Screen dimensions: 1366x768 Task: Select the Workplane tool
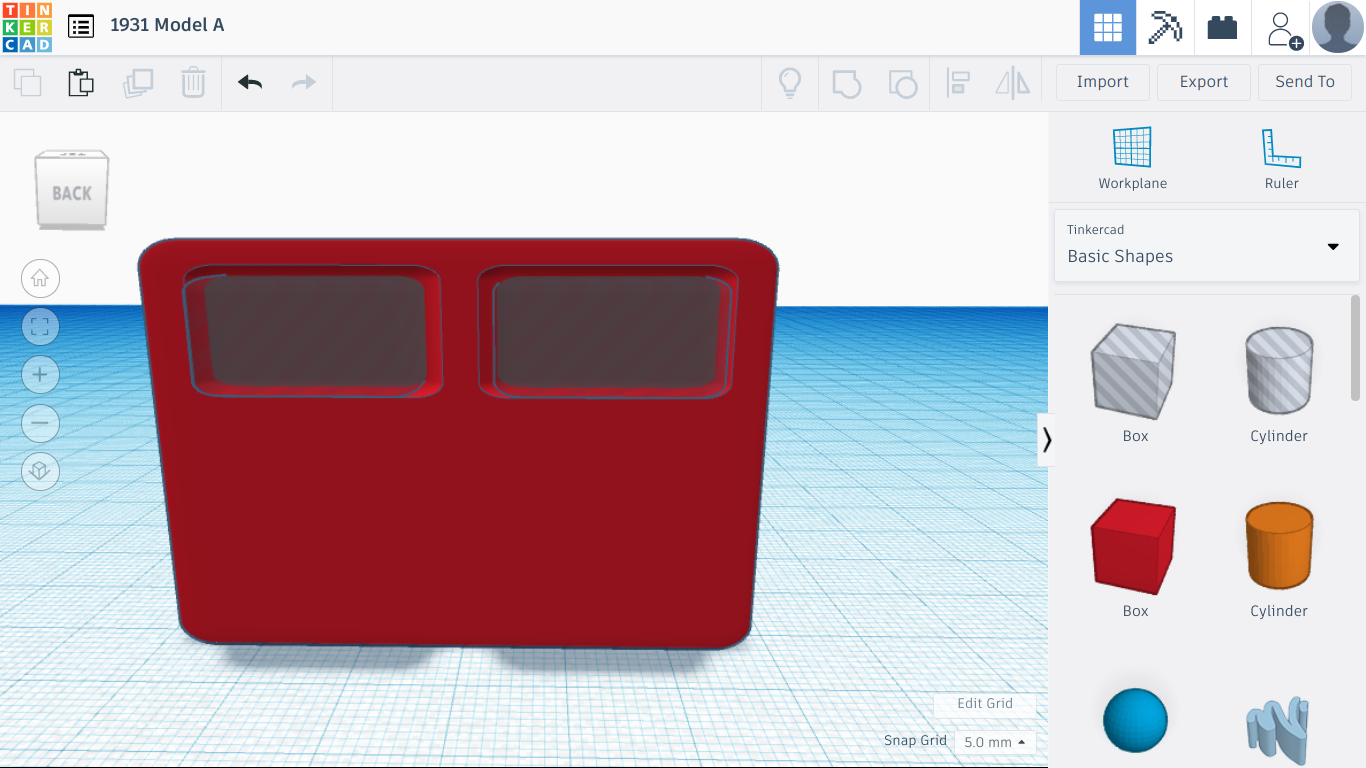pyautogui.click(x=1132, y=158)
